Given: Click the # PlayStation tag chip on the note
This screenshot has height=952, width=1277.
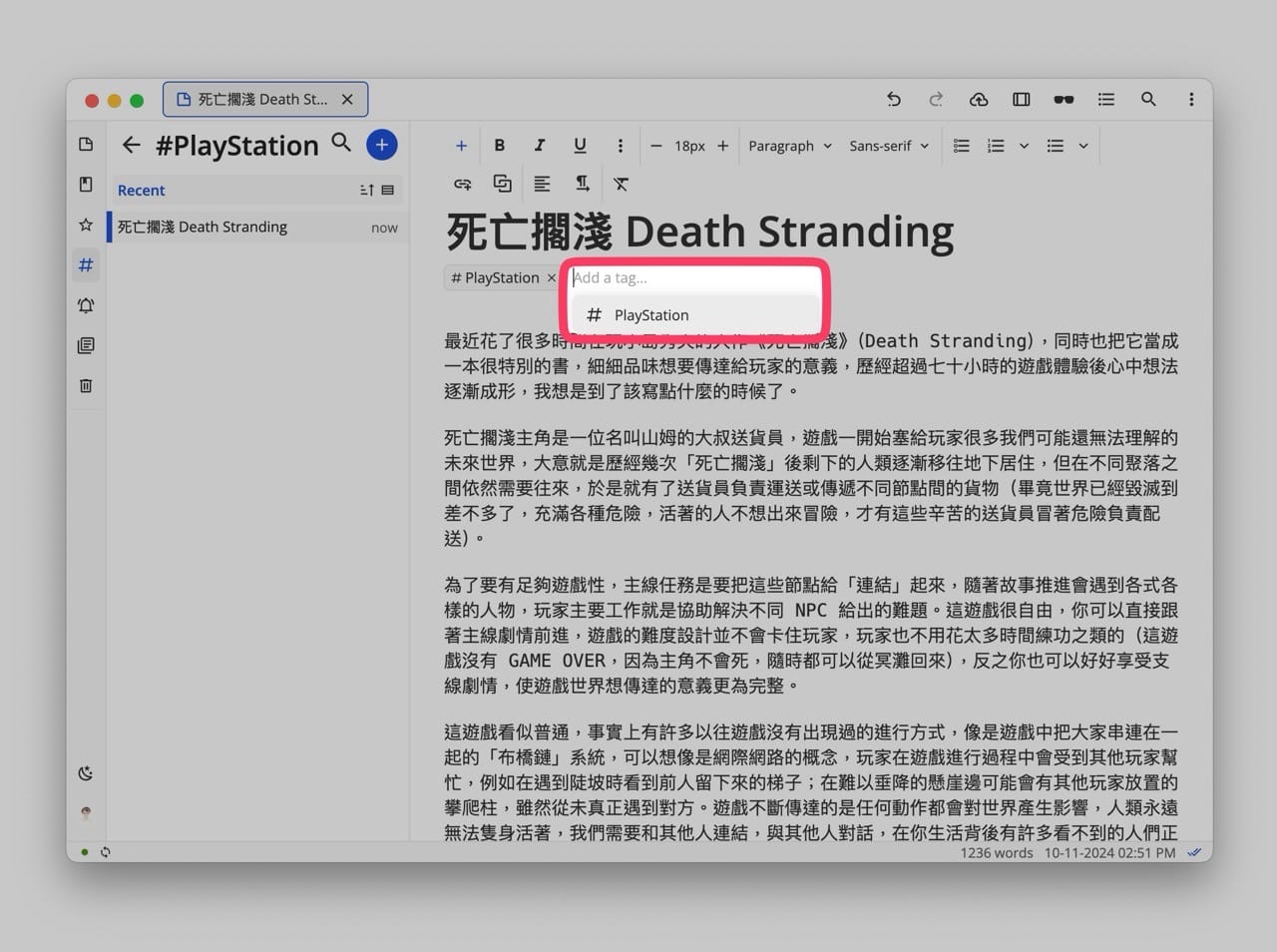Looking at the screenshot, I should coord(495,277).
